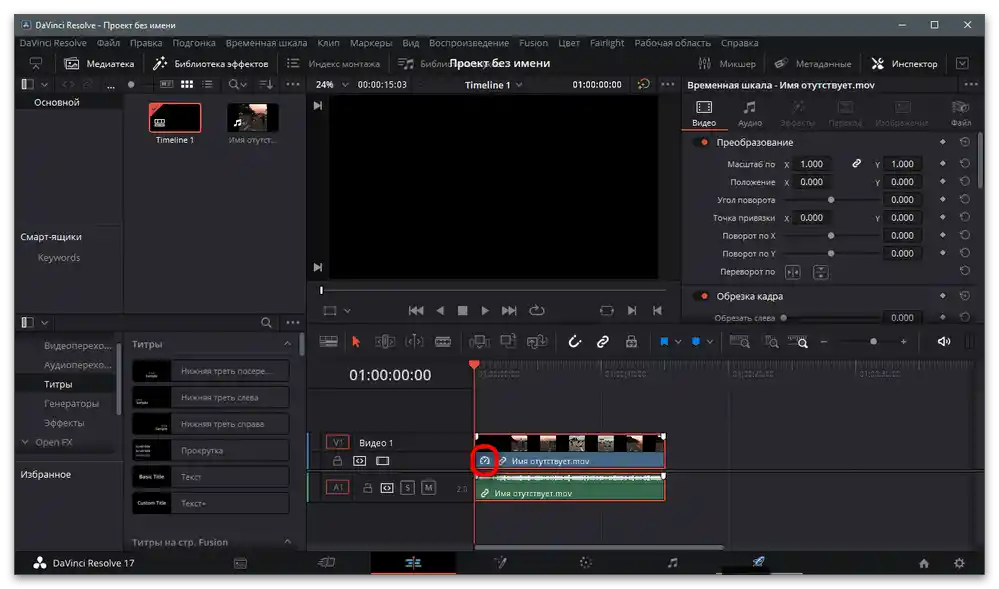This screenshot has width=999, height=589.
Task: Adjust the timeline zoom slider
Action: click(x=873, y=342)
